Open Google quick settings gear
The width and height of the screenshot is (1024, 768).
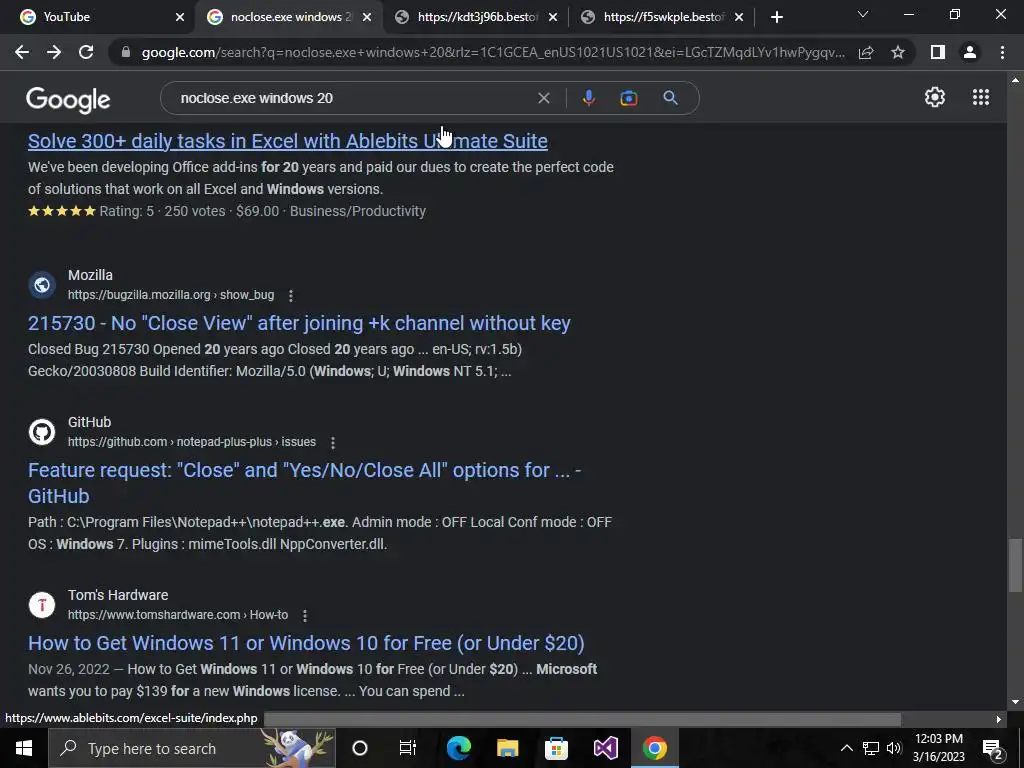(935, 97)
